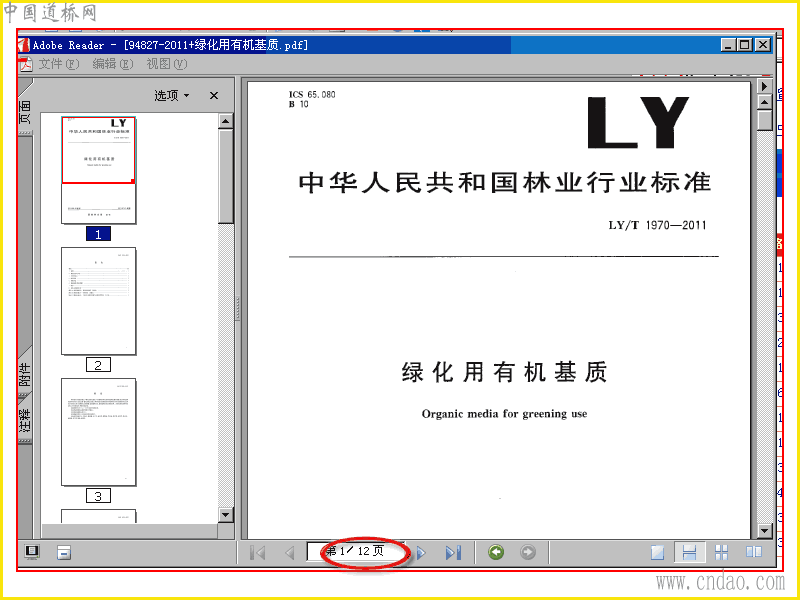Jump to the last page
The width and height of the screenshot is (800, 600).
(453, 553)
